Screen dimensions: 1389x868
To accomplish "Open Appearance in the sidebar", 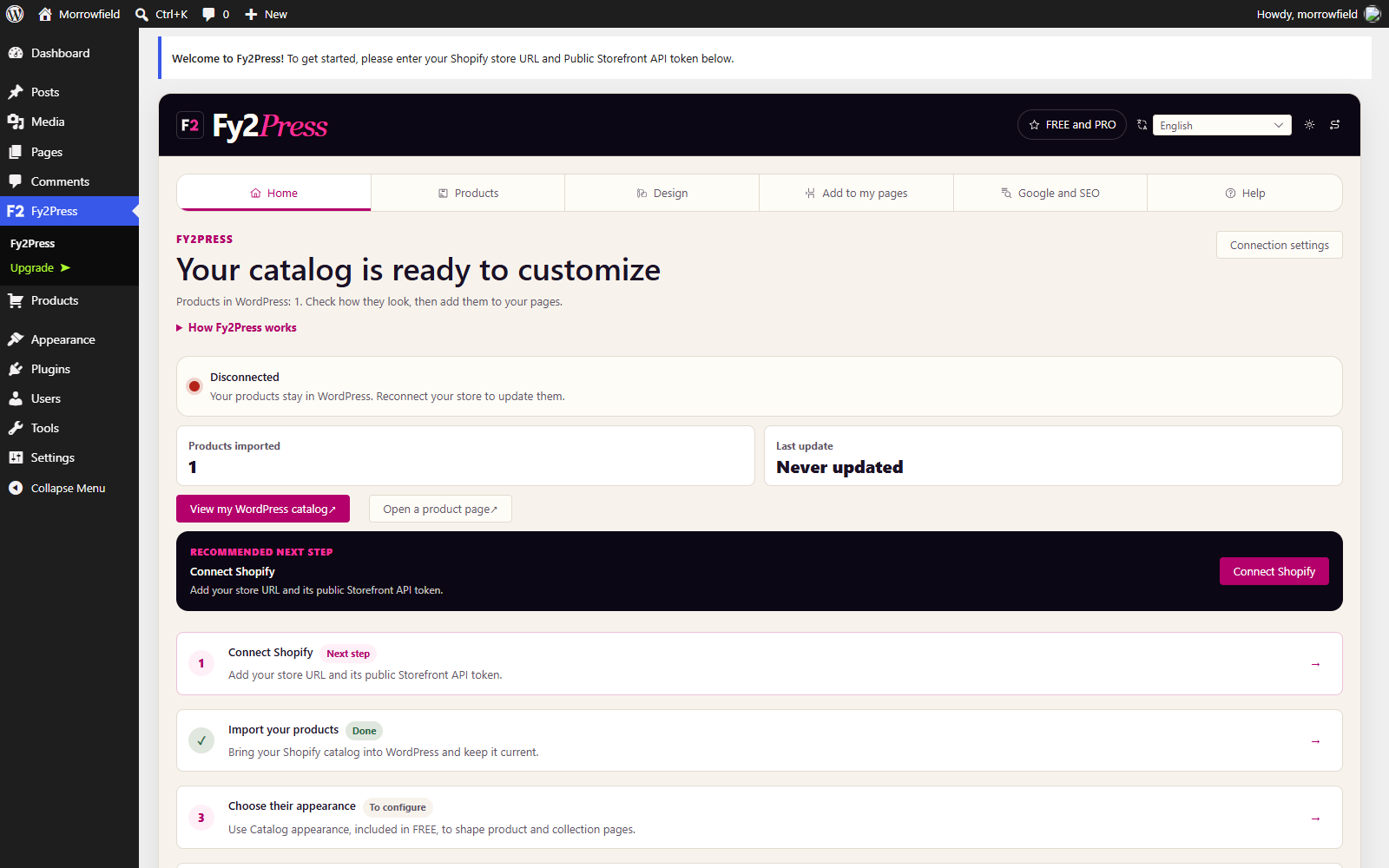I will coord(69,339).
